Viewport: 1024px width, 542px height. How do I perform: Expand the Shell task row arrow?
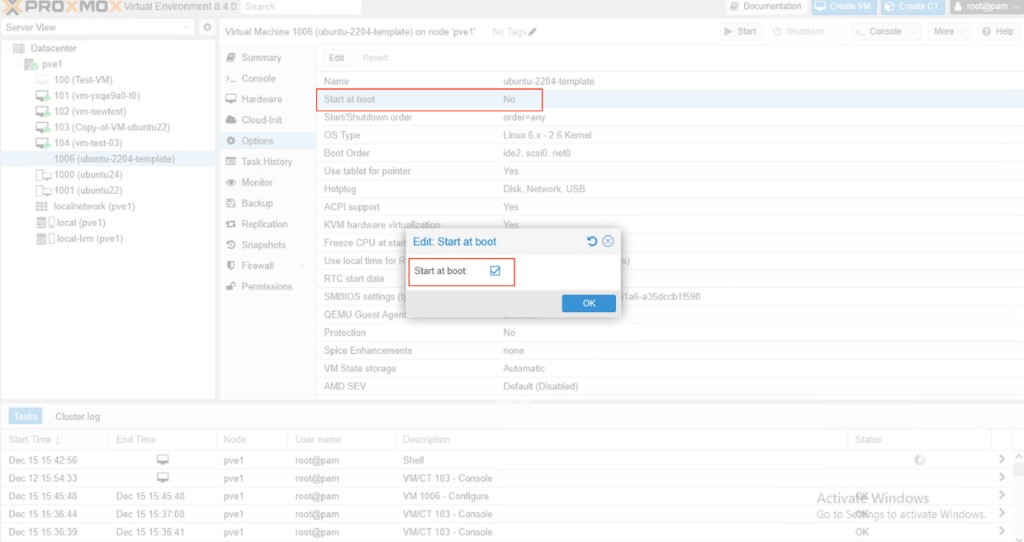pos(1001,460)
